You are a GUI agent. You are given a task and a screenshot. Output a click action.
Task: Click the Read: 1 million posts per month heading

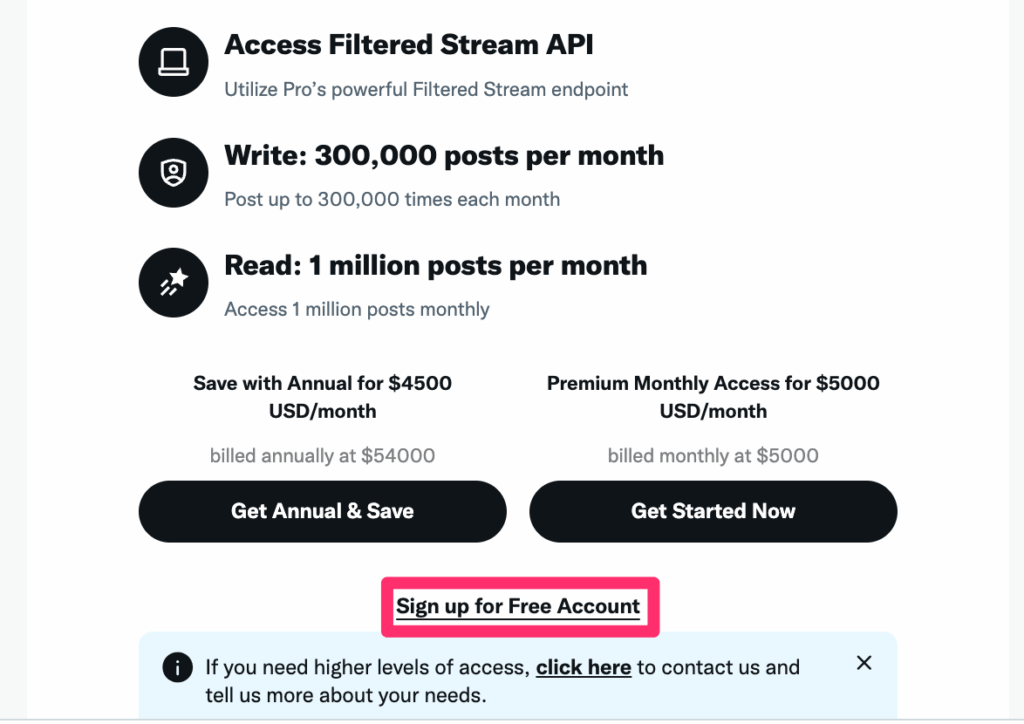(436, 266)
